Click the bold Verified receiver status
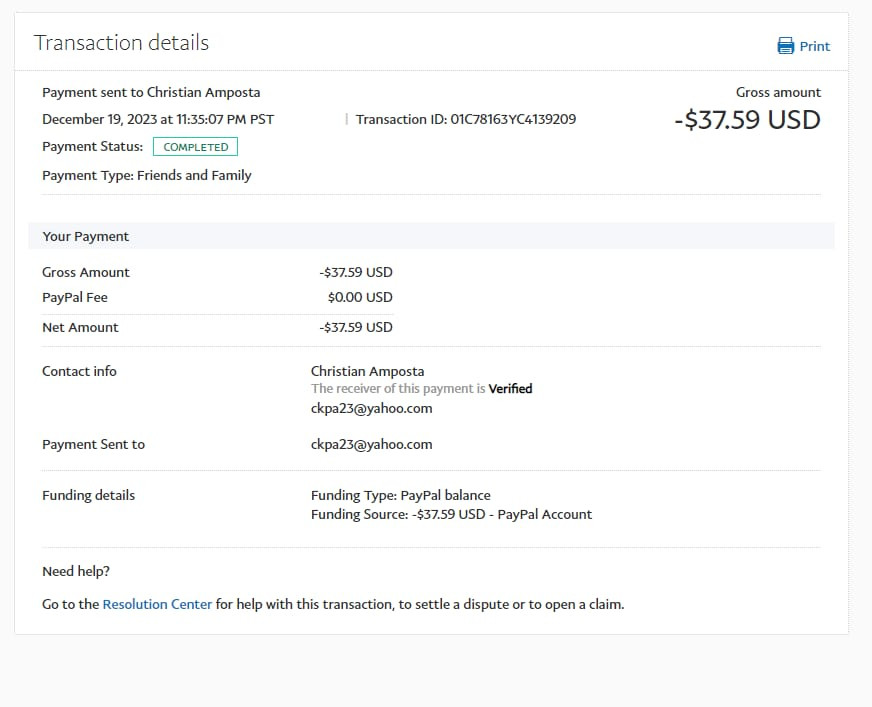 [x=510, y=389]
